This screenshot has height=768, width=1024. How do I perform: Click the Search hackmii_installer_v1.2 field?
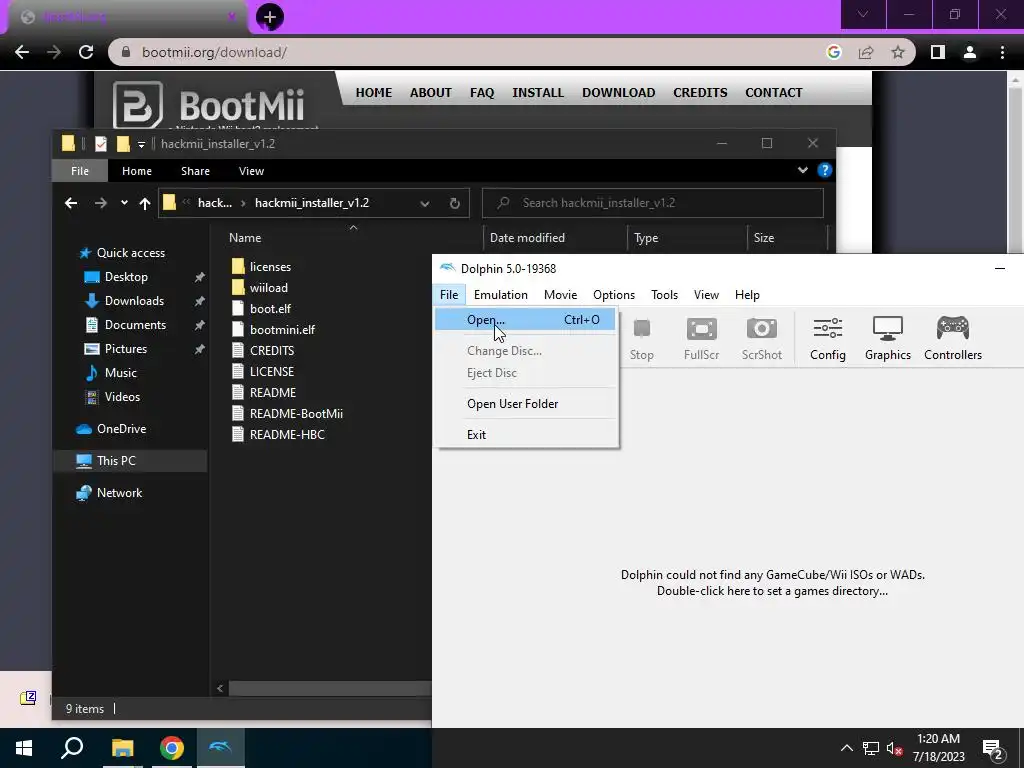(652, 203)
